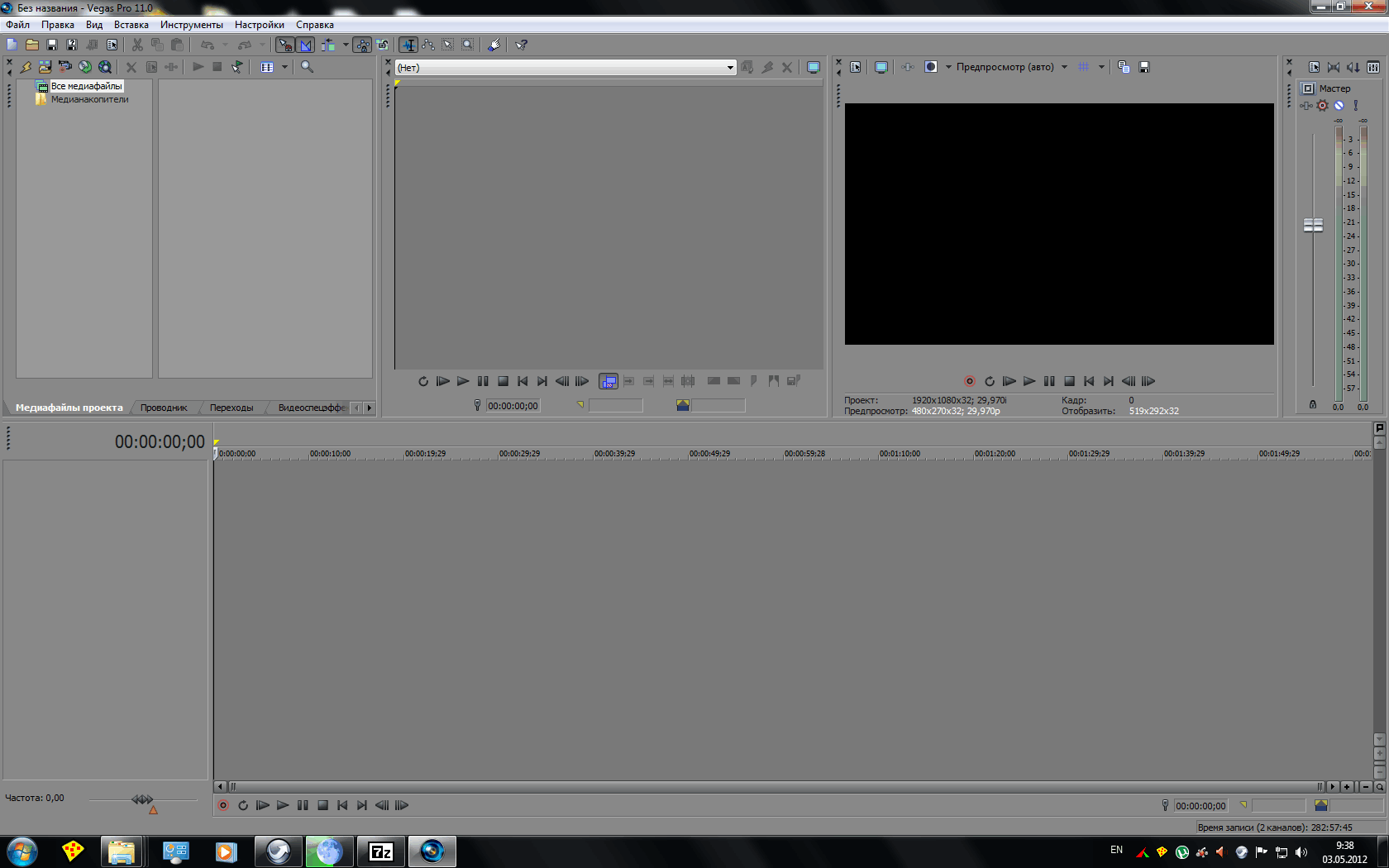Open media views dropdown arrow
This screenshot has width=1389, height=868.
click(284, 67)
